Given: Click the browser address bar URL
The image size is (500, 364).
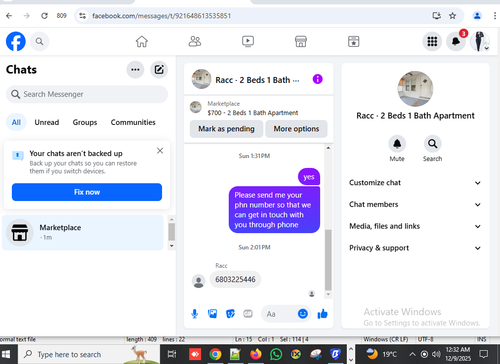Looking at the screenshot, I should [x=161, y=16].
